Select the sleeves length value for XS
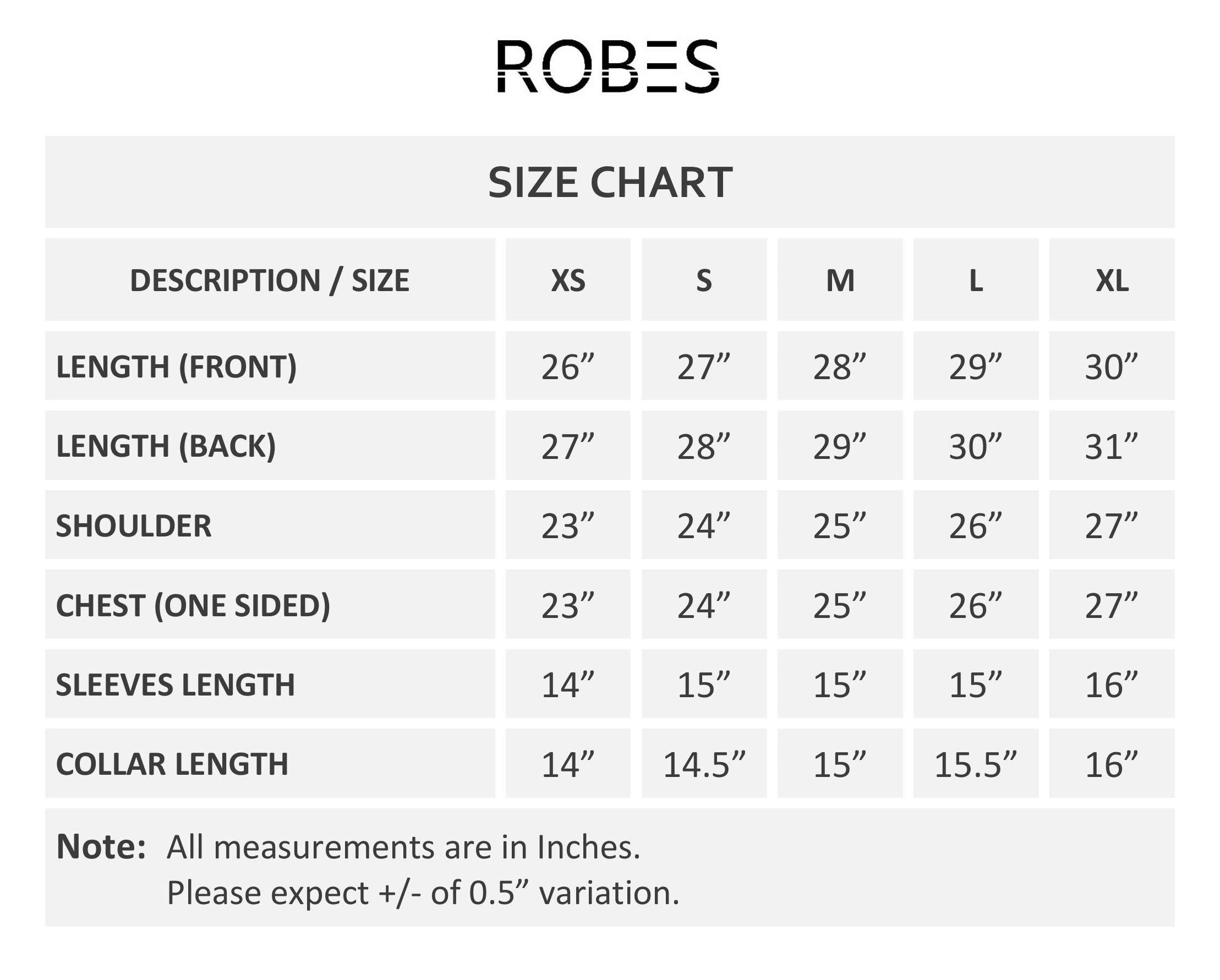This screenshot has height=980, width=1220. pyautogui.click(x=567, y=685)
